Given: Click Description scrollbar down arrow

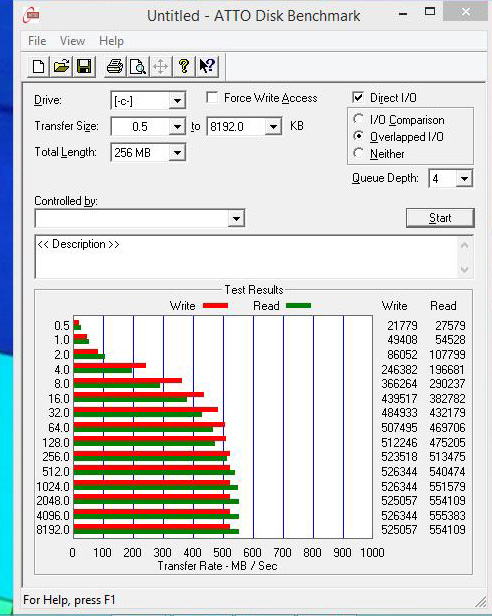Looking at the screenshot, I should tap(464, 270).
